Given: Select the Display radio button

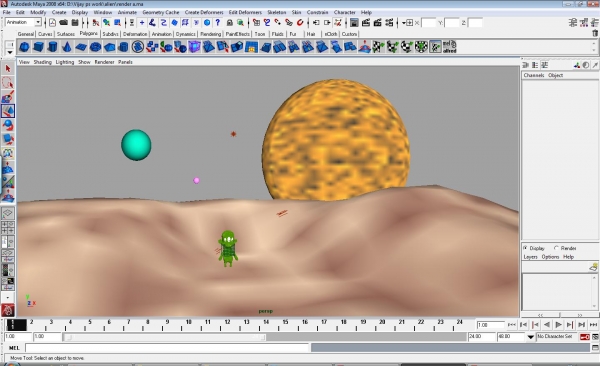Looking at the screenshot, I should (525, 248).
